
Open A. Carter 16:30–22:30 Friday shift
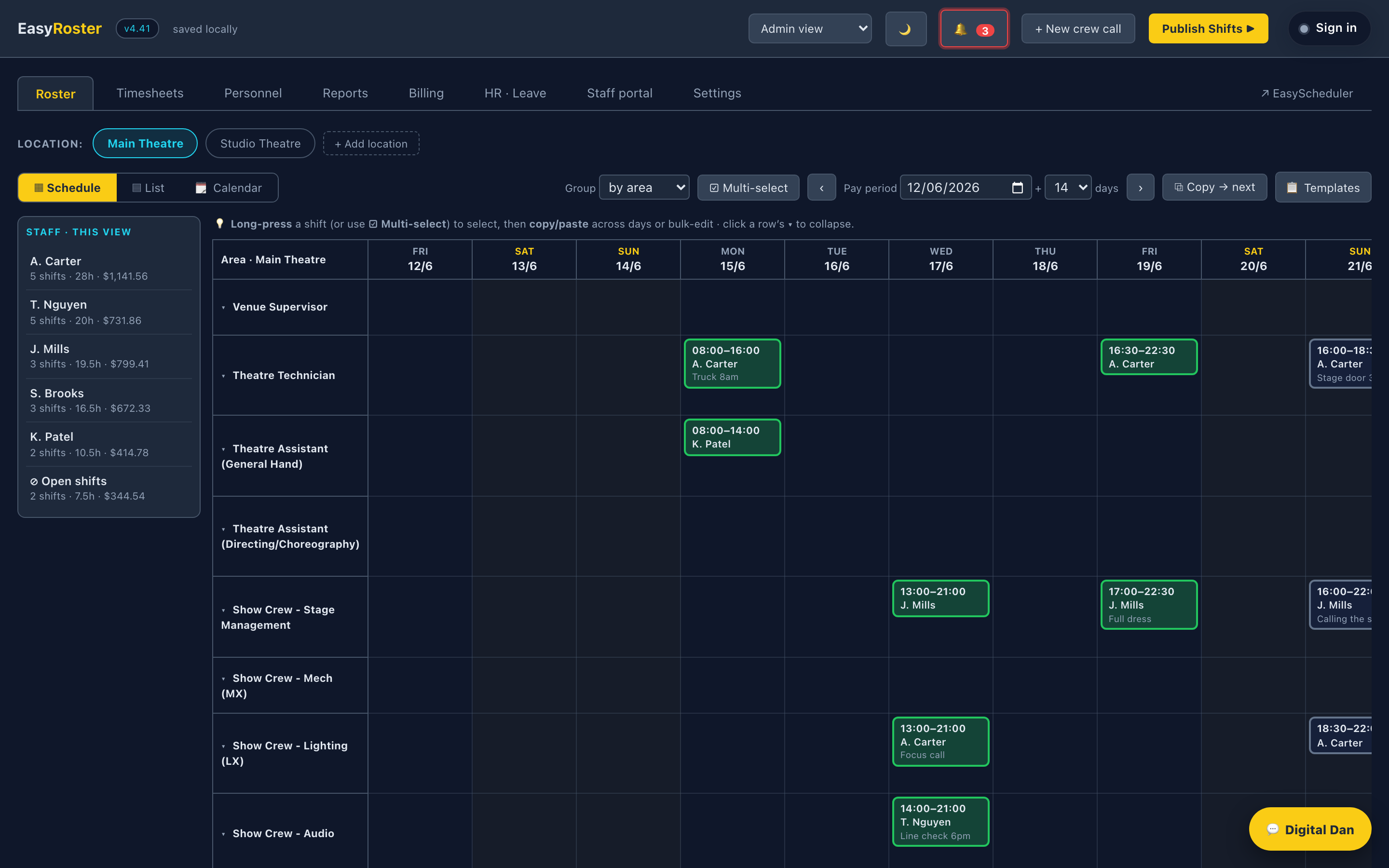click(1148, 356)
